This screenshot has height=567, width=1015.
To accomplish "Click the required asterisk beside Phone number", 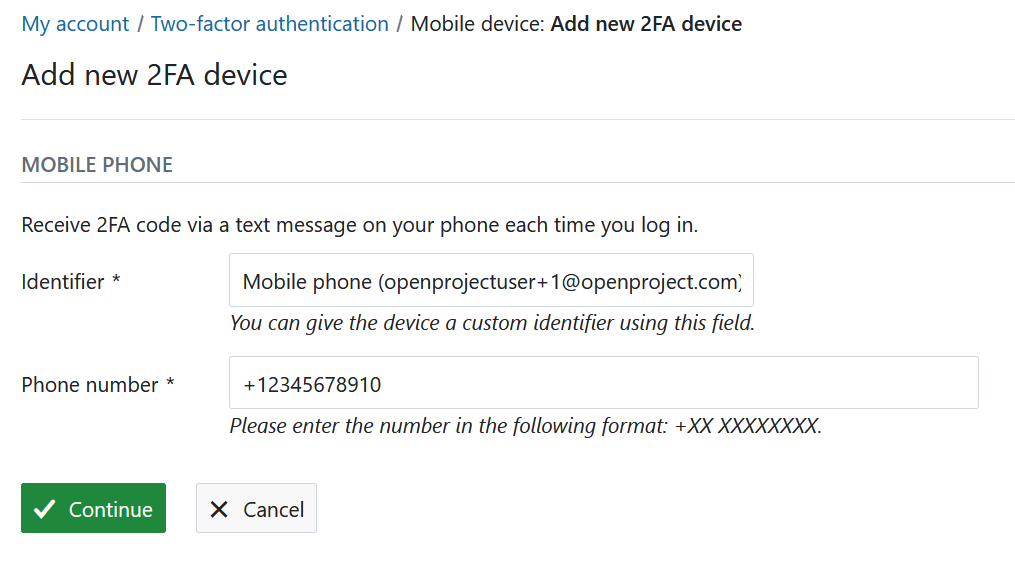I will point(171,384).
